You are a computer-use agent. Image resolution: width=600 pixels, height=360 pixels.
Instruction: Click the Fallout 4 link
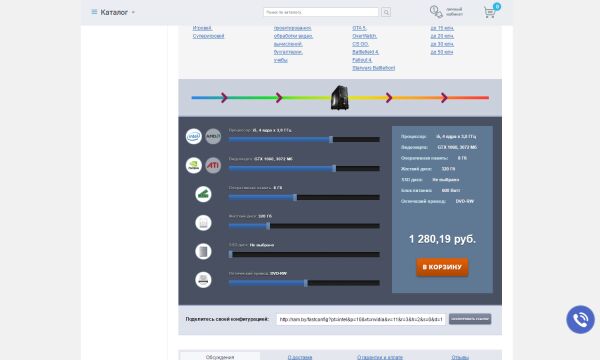[x=362, y=60]
